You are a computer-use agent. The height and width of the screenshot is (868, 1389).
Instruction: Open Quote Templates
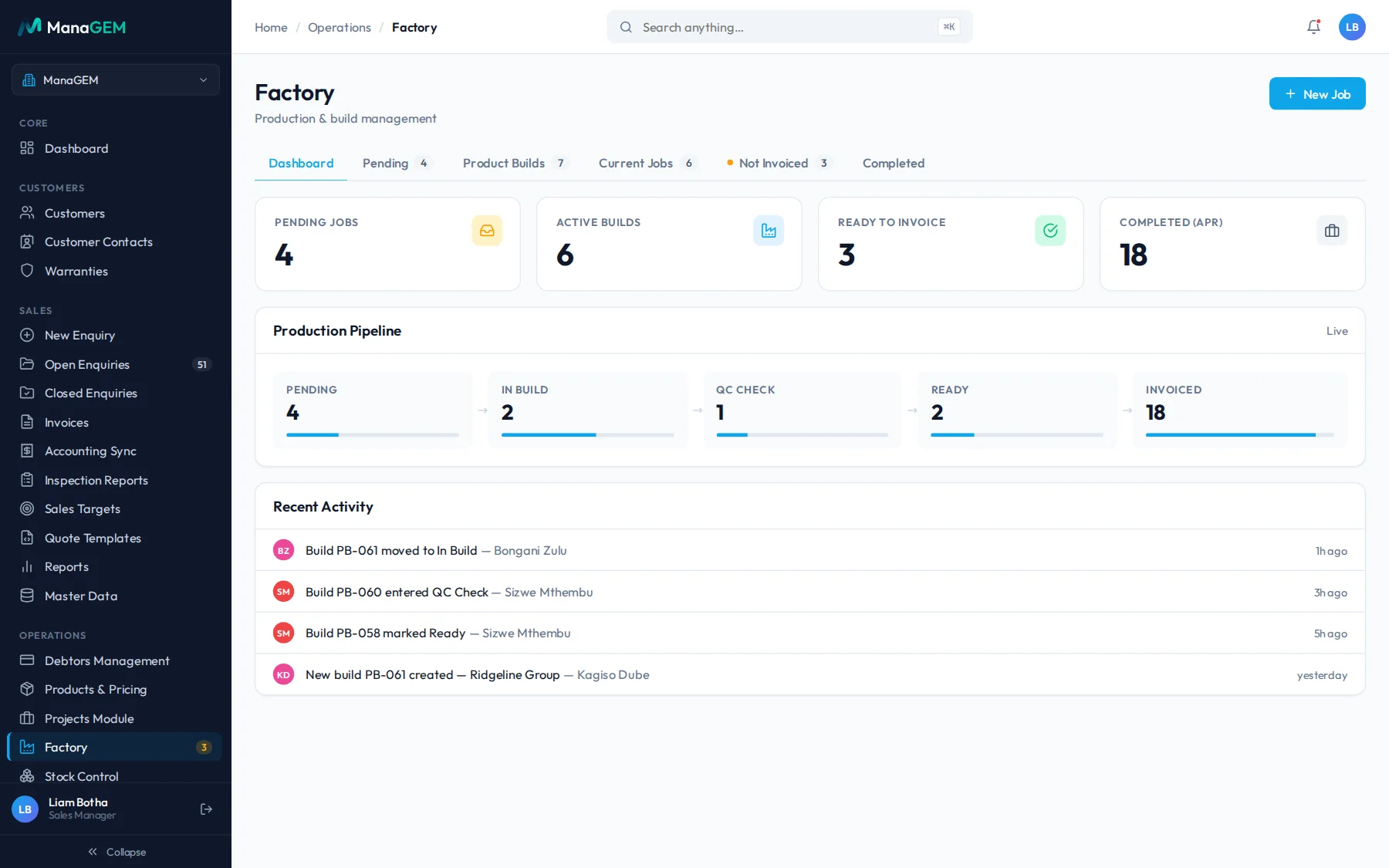pos(116,538)
